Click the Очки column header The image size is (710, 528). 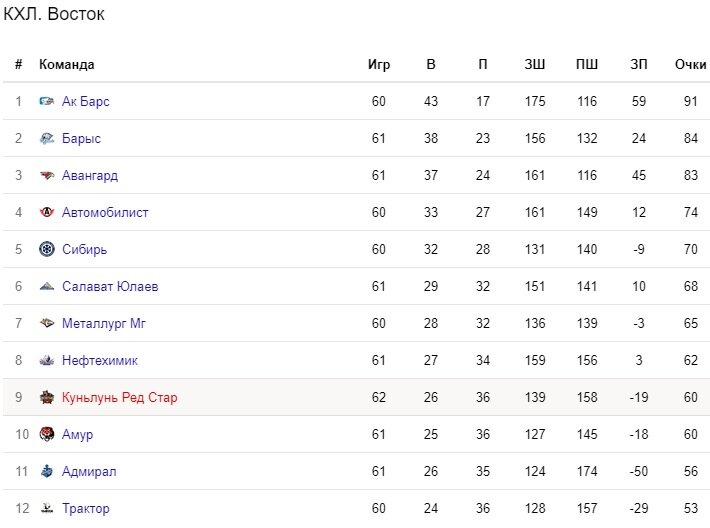tap(691, 64)
